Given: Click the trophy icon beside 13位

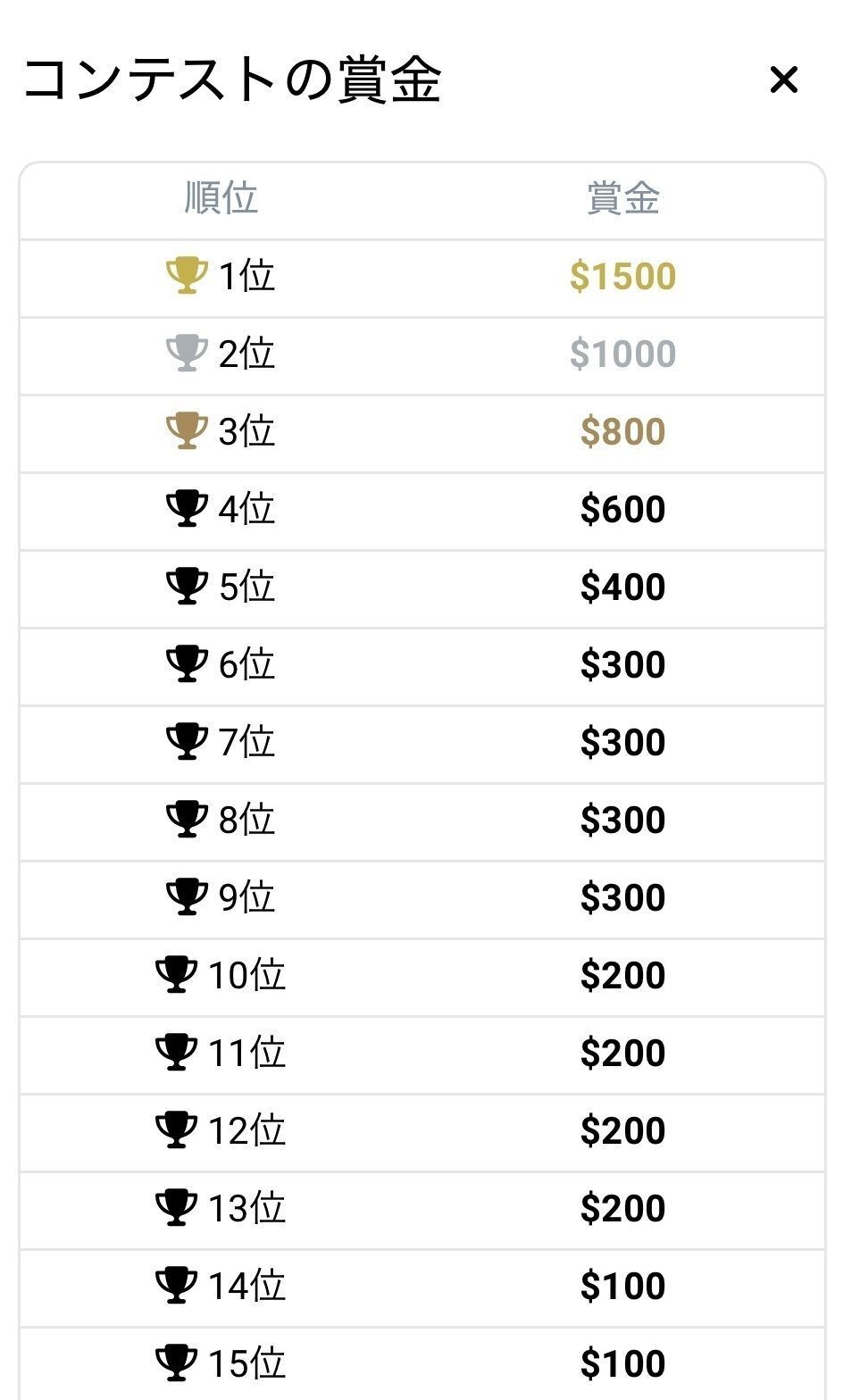Looking at the screenshot, I should [176, 1208].
